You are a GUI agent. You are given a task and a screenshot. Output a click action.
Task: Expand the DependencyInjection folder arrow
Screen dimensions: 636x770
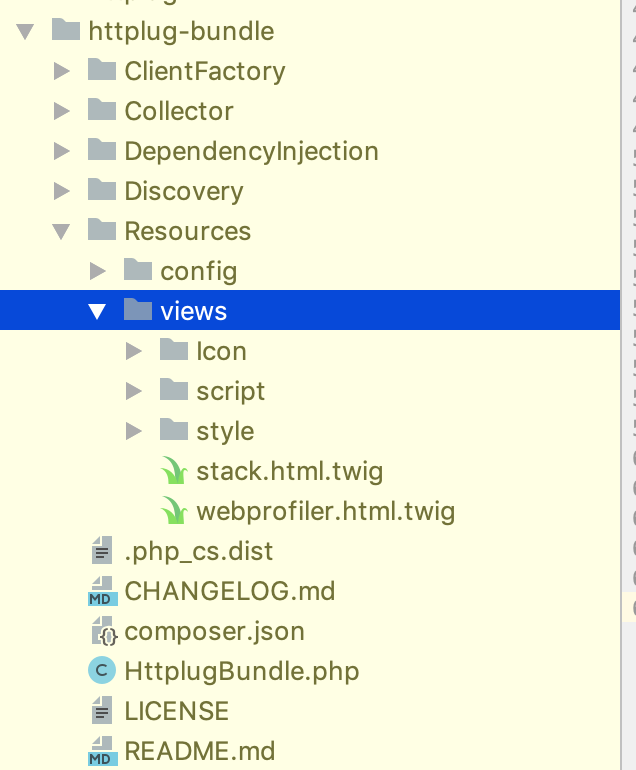tap(62, 151)
